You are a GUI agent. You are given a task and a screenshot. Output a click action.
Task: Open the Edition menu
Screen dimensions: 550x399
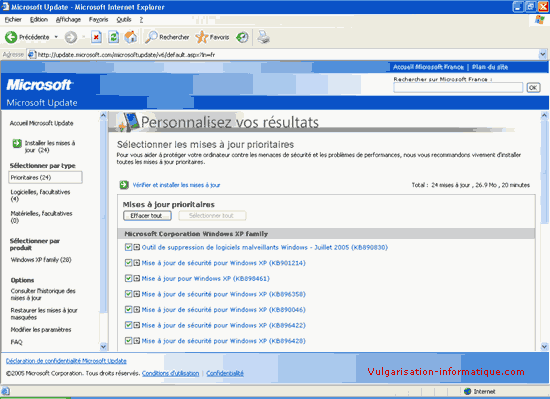(39, 20)
